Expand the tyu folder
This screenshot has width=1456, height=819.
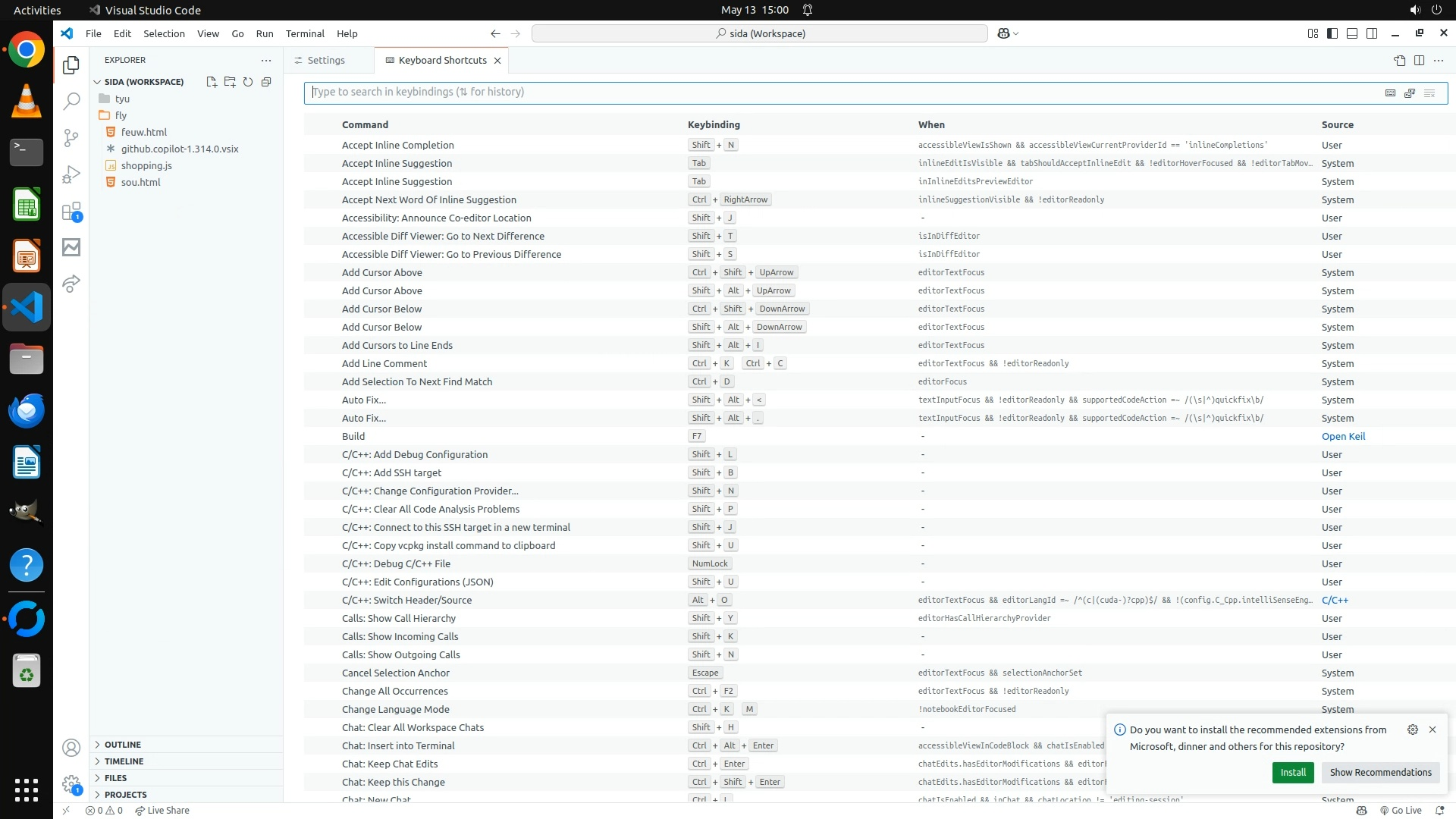(x=122, y=99)
